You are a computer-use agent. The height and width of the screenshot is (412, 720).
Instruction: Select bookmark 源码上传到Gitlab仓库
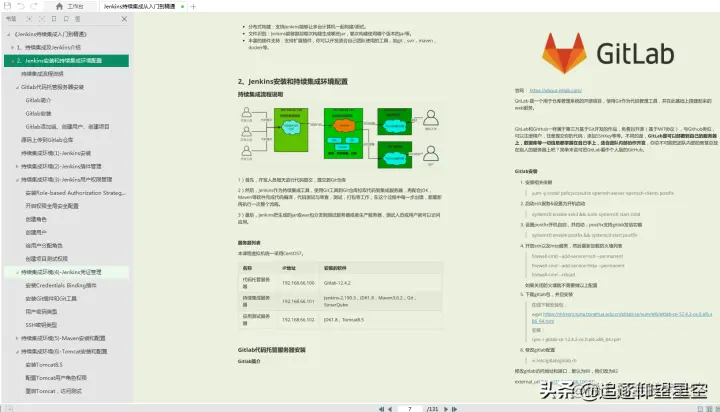point(47,140)
